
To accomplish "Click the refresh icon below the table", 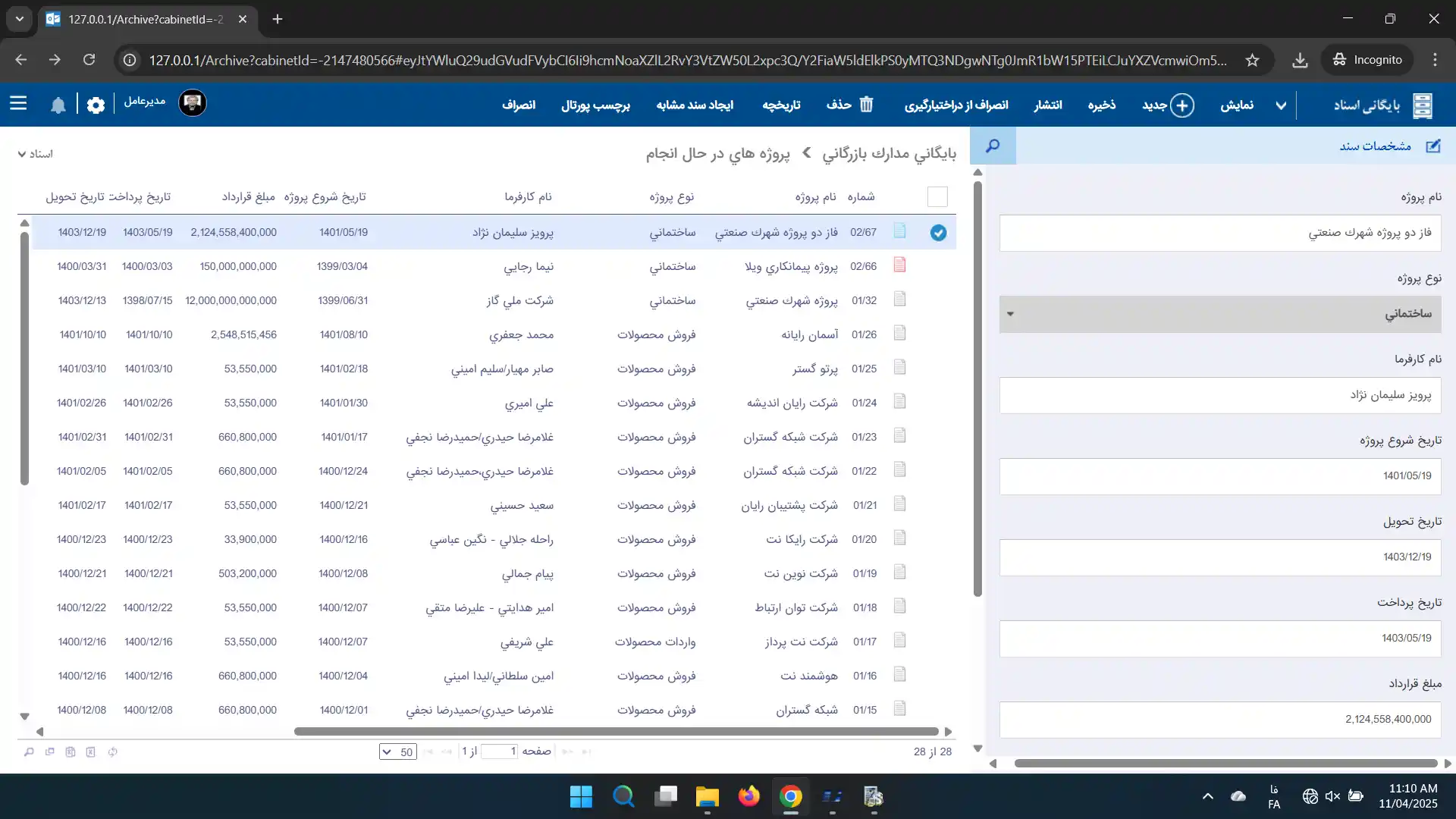I will pos(112,752).
